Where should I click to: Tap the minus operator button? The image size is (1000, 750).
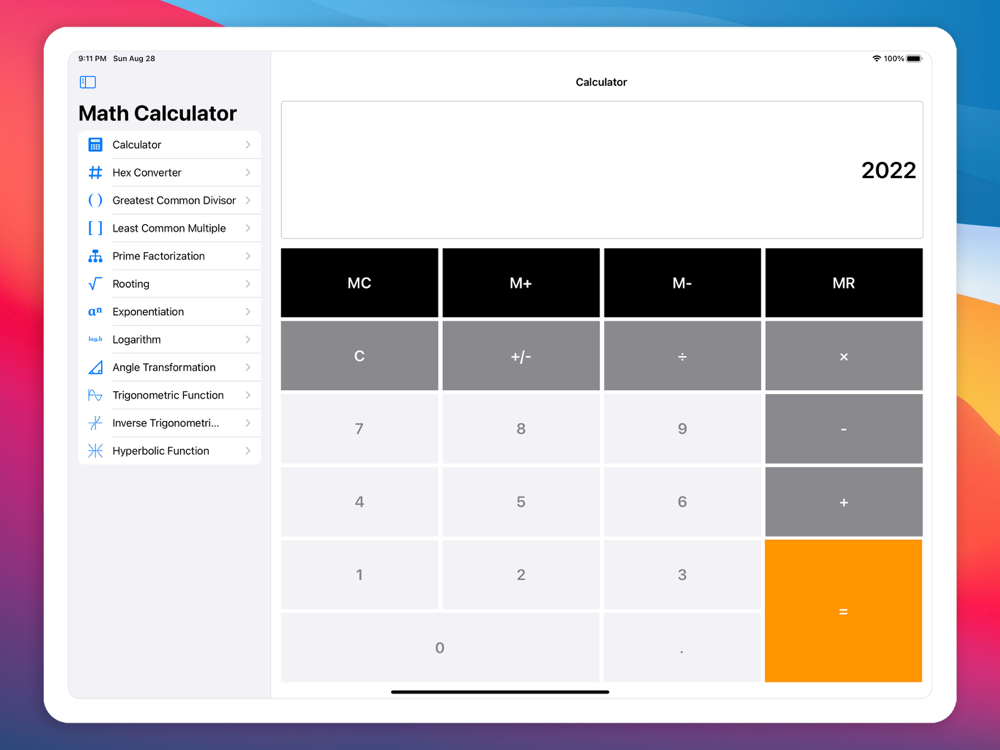tap(844, 429)
